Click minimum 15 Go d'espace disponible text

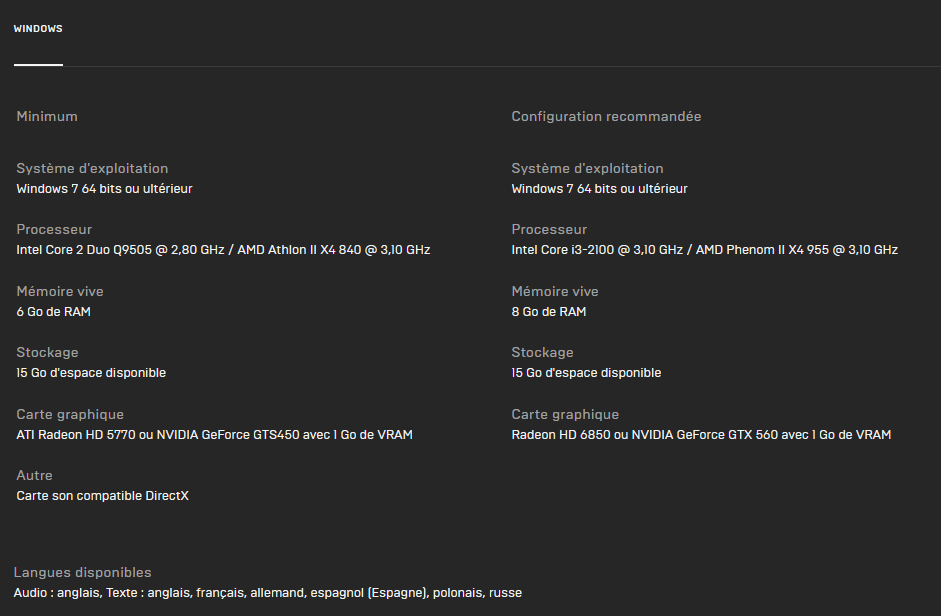click(91, 373)
